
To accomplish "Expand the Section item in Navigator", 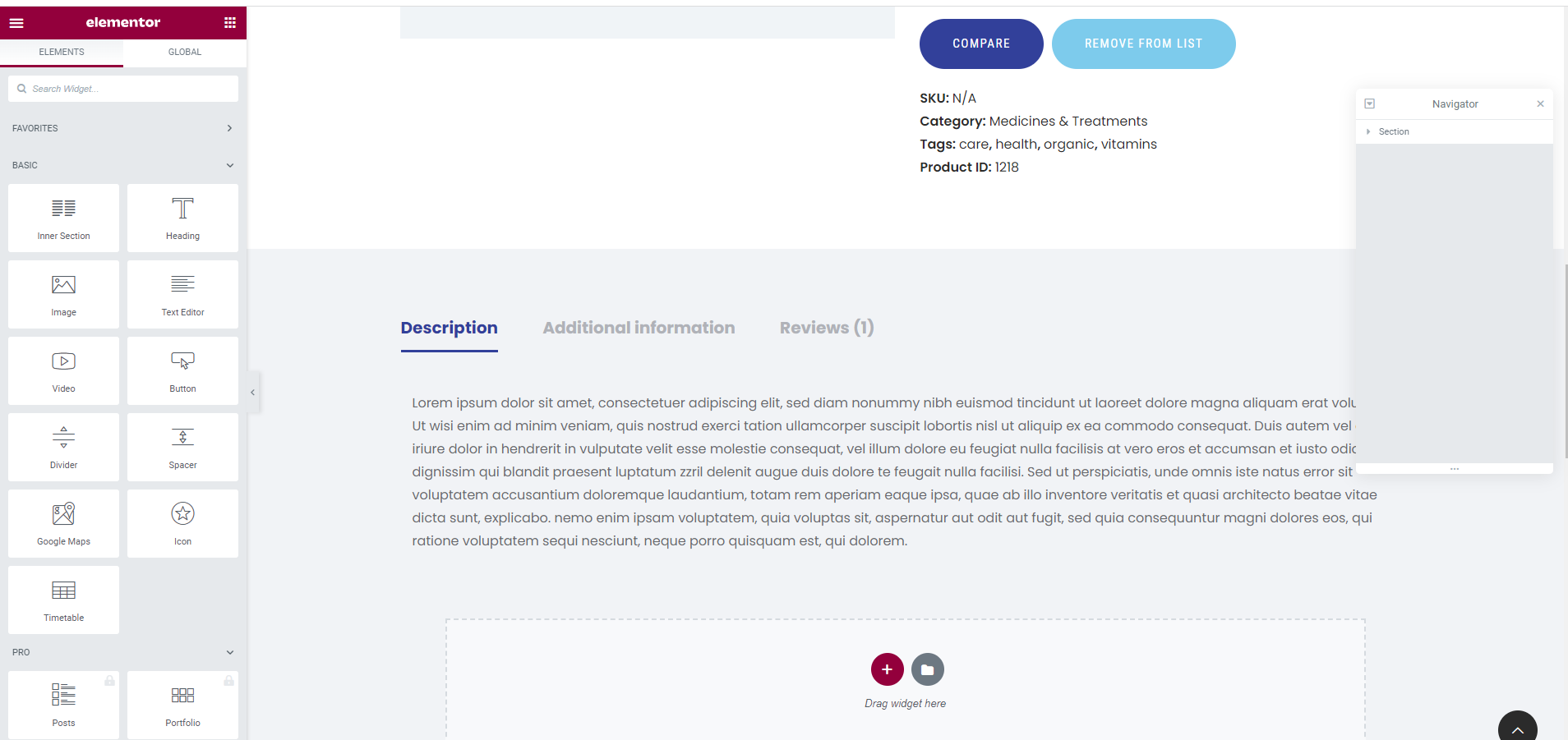I will pos(1368,131).
